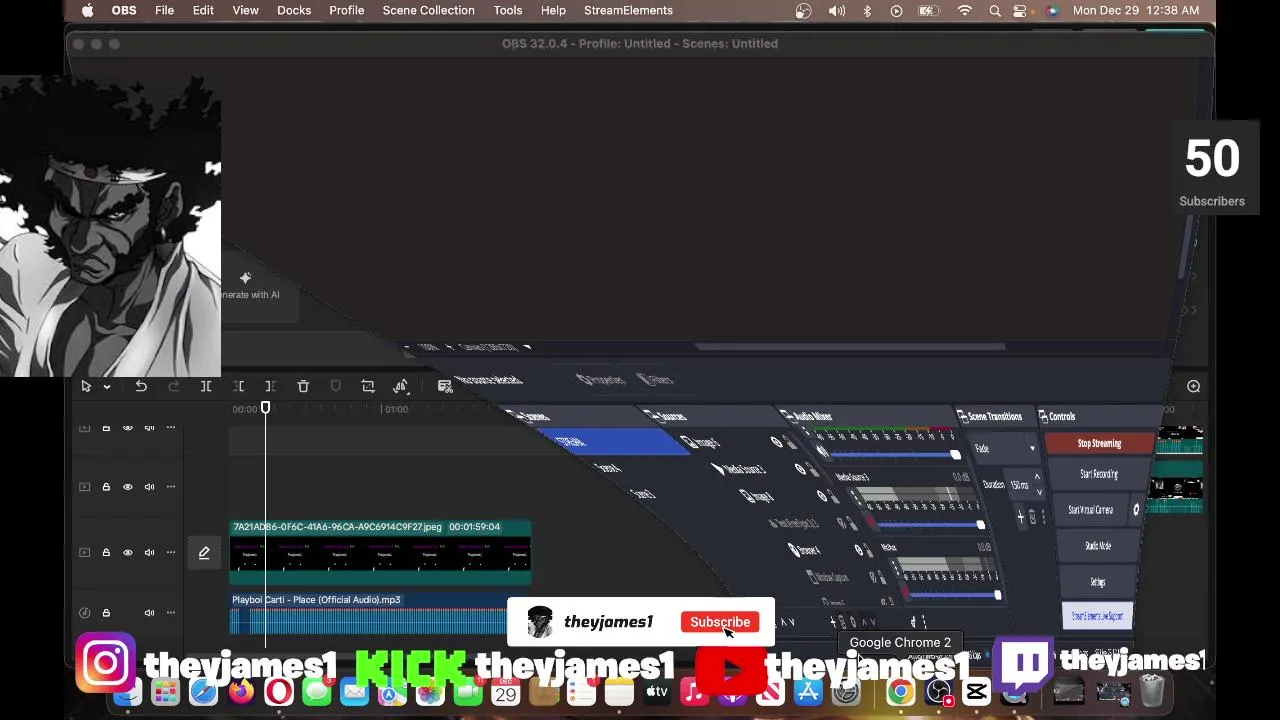Open the Fade transition dropdown in OBS
Viewport: 1280px width, 720px height.
tap(1004, 448)
